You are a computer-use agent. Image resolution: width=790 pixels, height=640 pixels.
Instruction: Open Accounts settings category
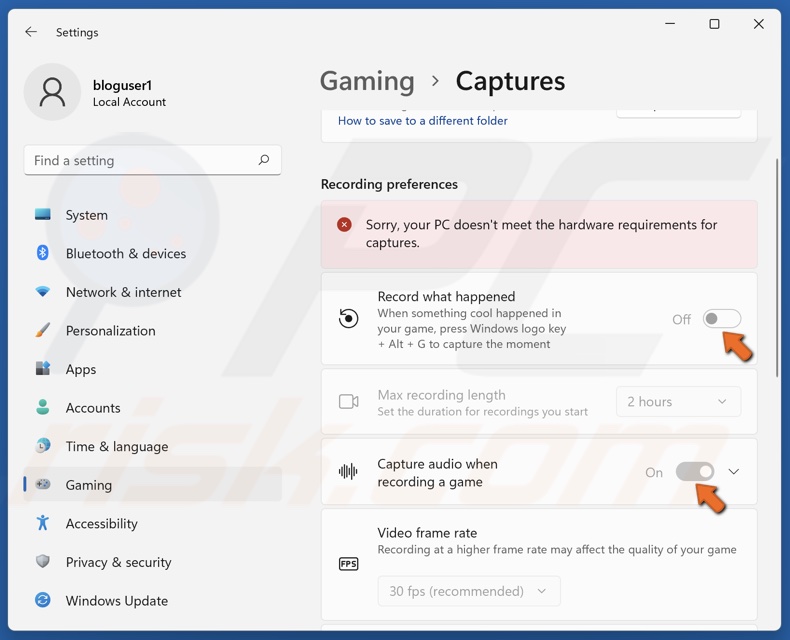[152, 407]
